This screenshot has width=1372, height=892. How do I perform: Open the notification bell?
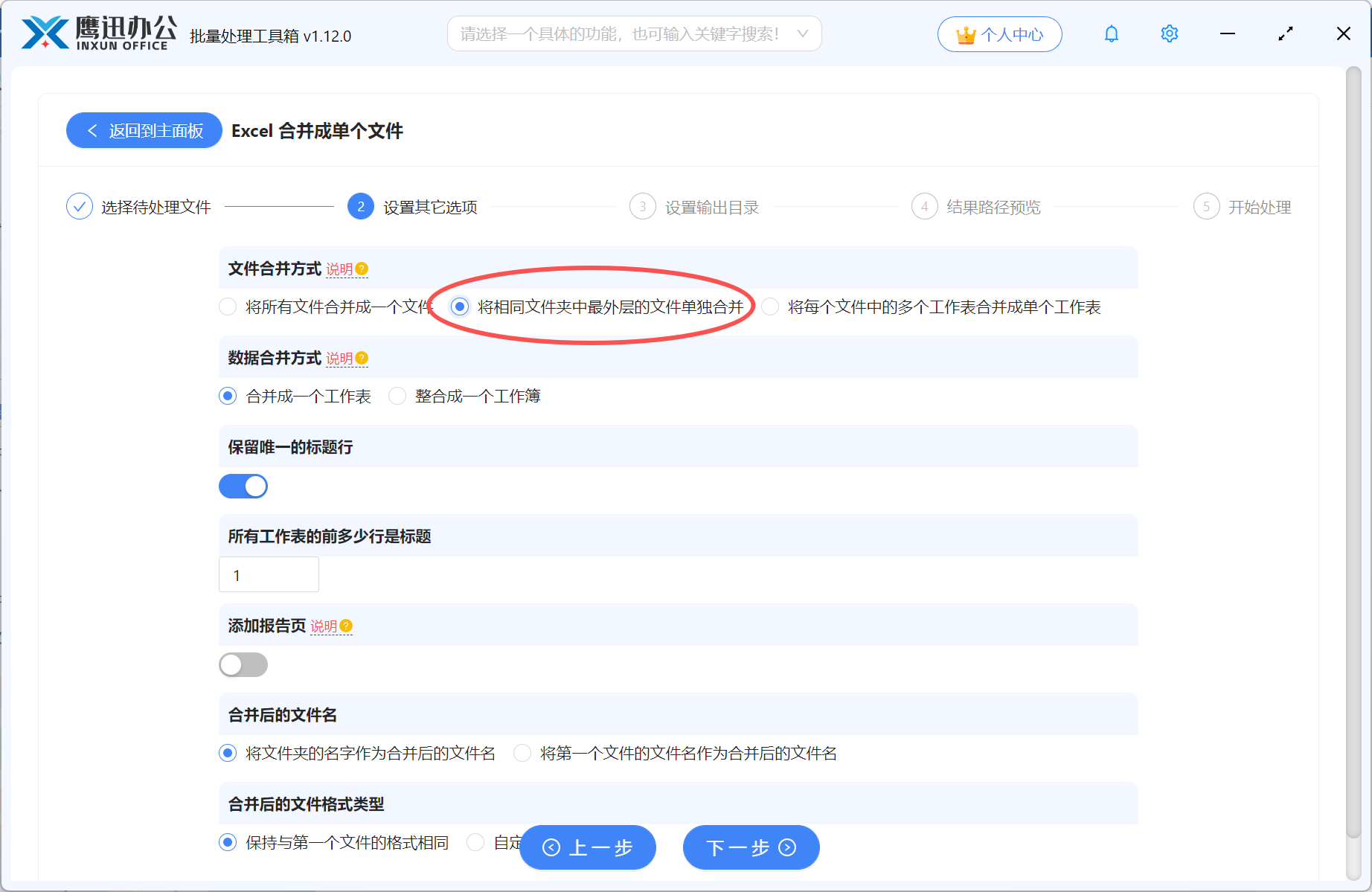pyautogui.click(x=1111, y=33)
